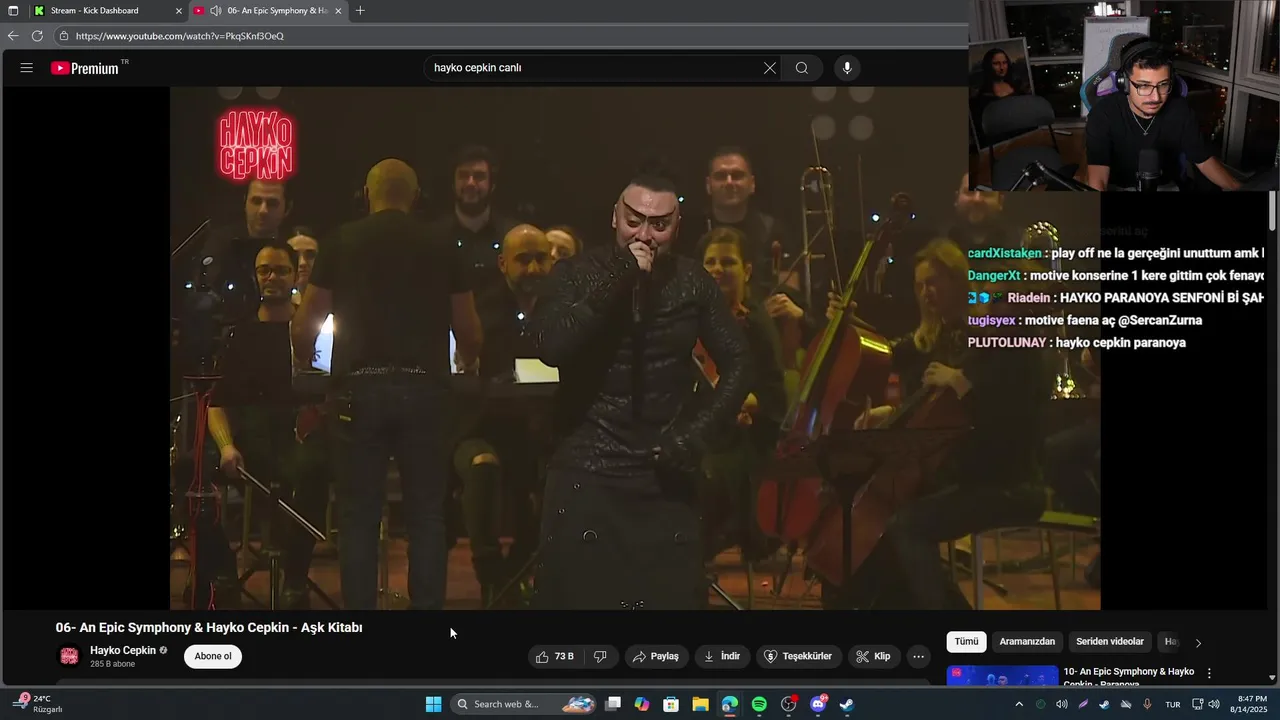Open Windows Start menu
This screenshot has height=720, width=1280.
(x=433, y=704)
